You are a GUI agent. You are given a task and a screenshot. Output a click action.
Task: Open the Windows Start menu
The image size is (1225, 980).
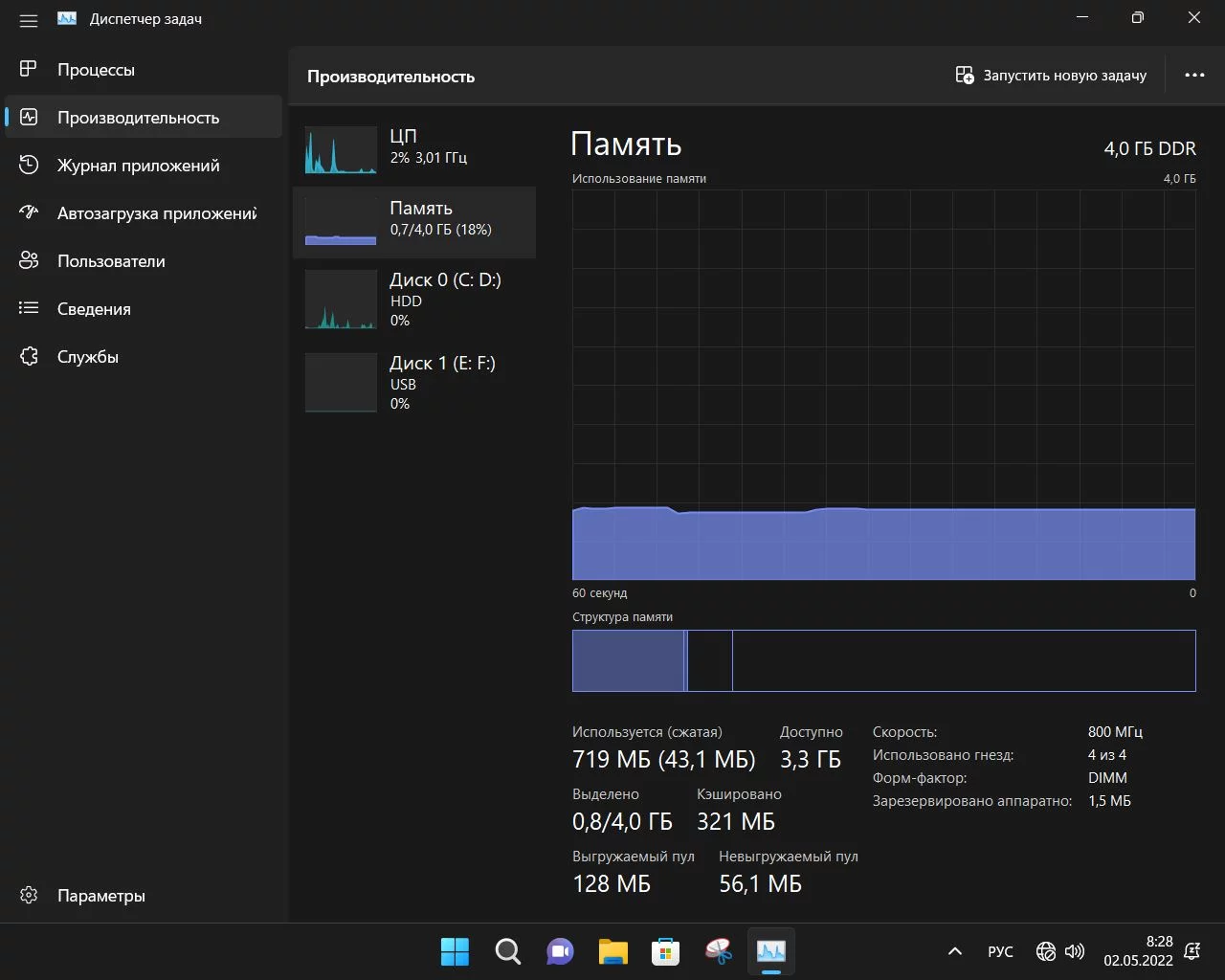point(455,951)
